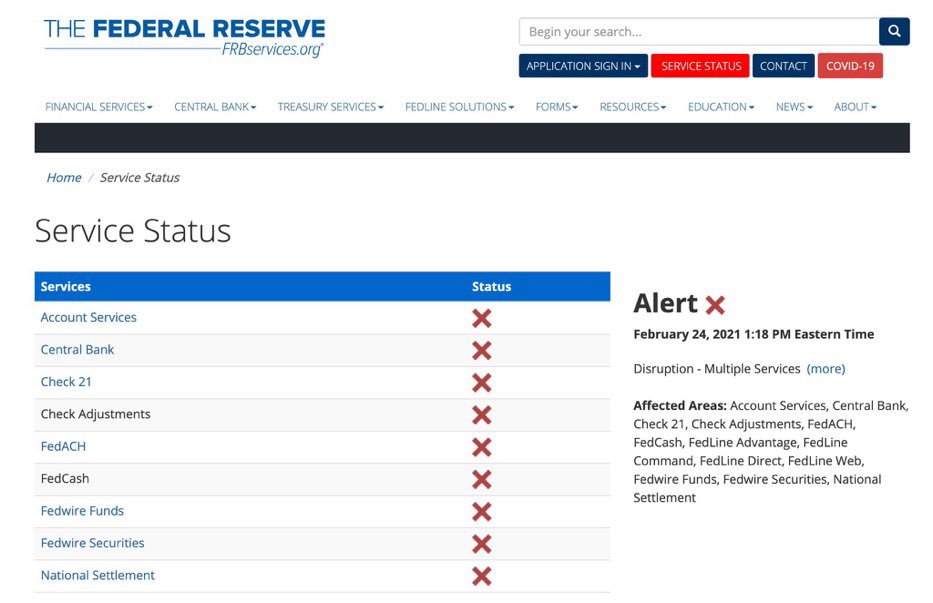Open the Fedwire Securities link
Screen dimensions: 933x603
pyautogui.click(x=92, y=543)
